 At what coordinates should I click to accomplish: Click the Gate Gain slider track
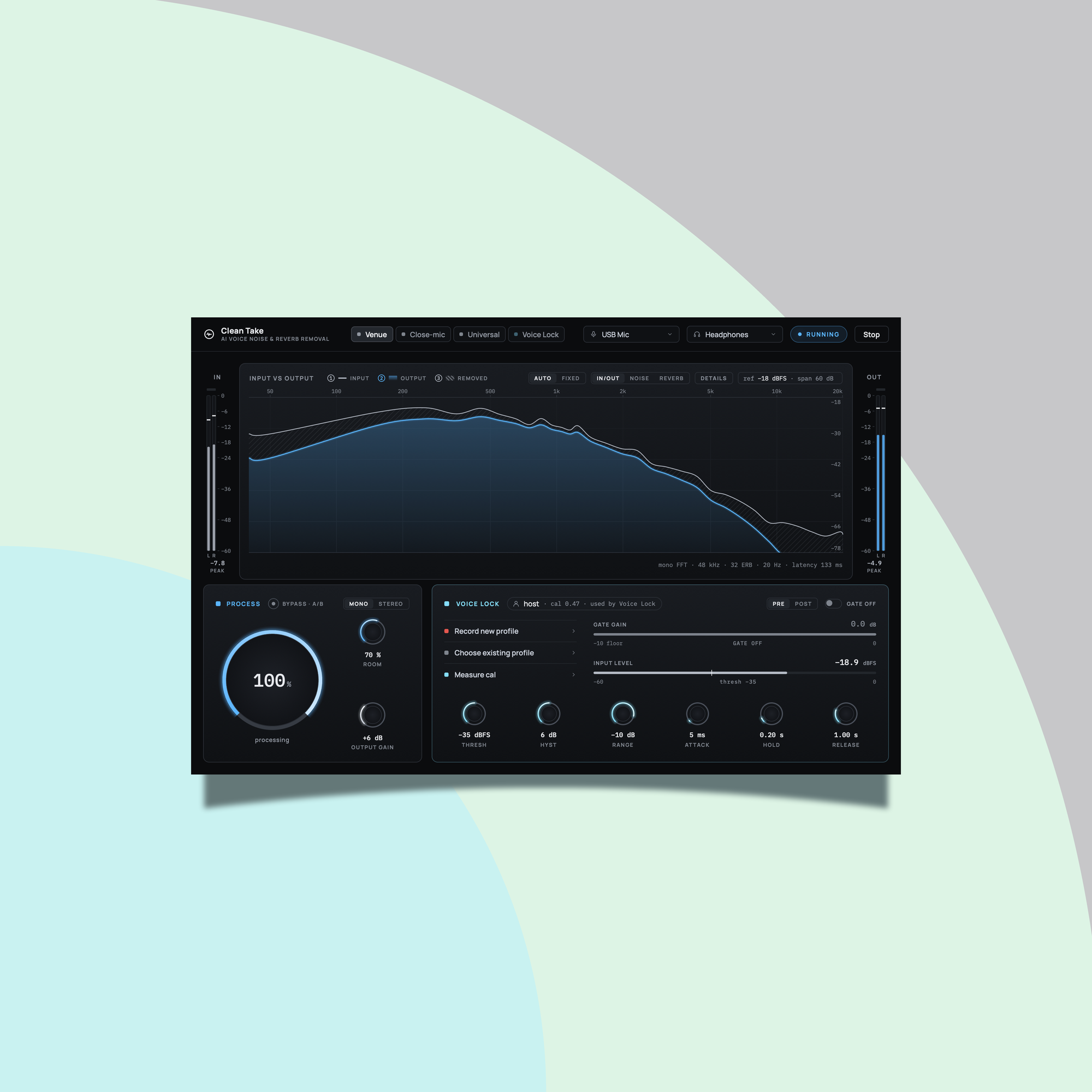pyautogui.click(x=735, y=634)
